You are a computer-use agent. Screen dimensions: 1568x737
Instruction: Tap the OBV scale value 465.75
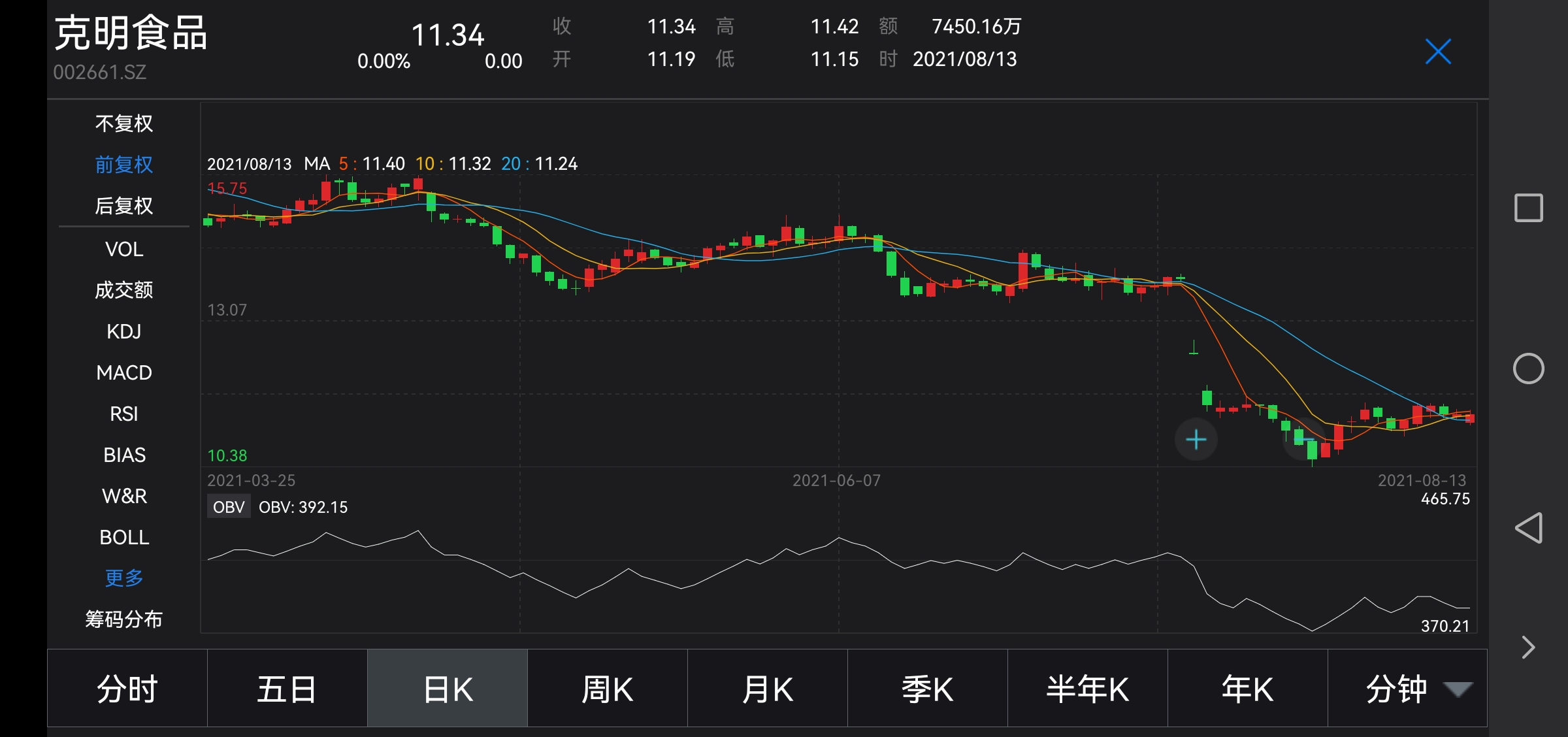(1445, 499)
